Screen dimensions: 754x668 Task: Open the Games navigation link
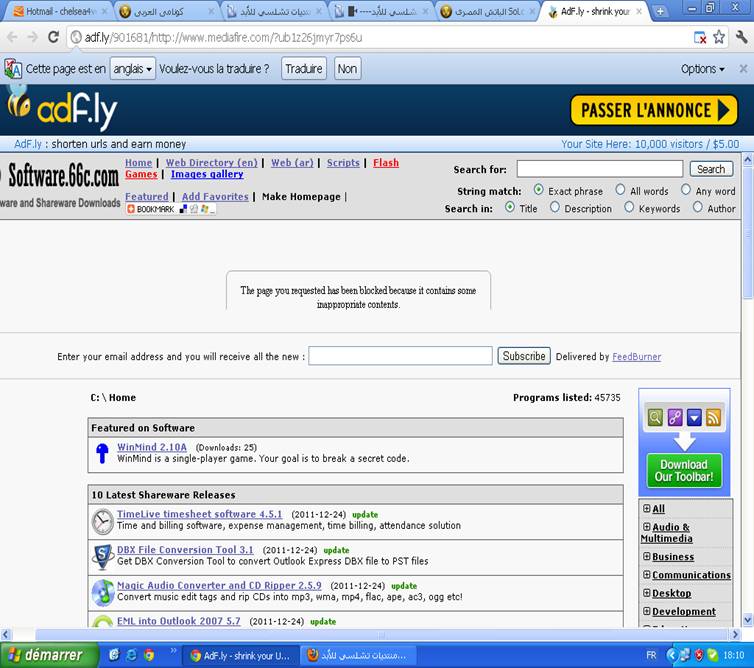[x=141, y=174]
